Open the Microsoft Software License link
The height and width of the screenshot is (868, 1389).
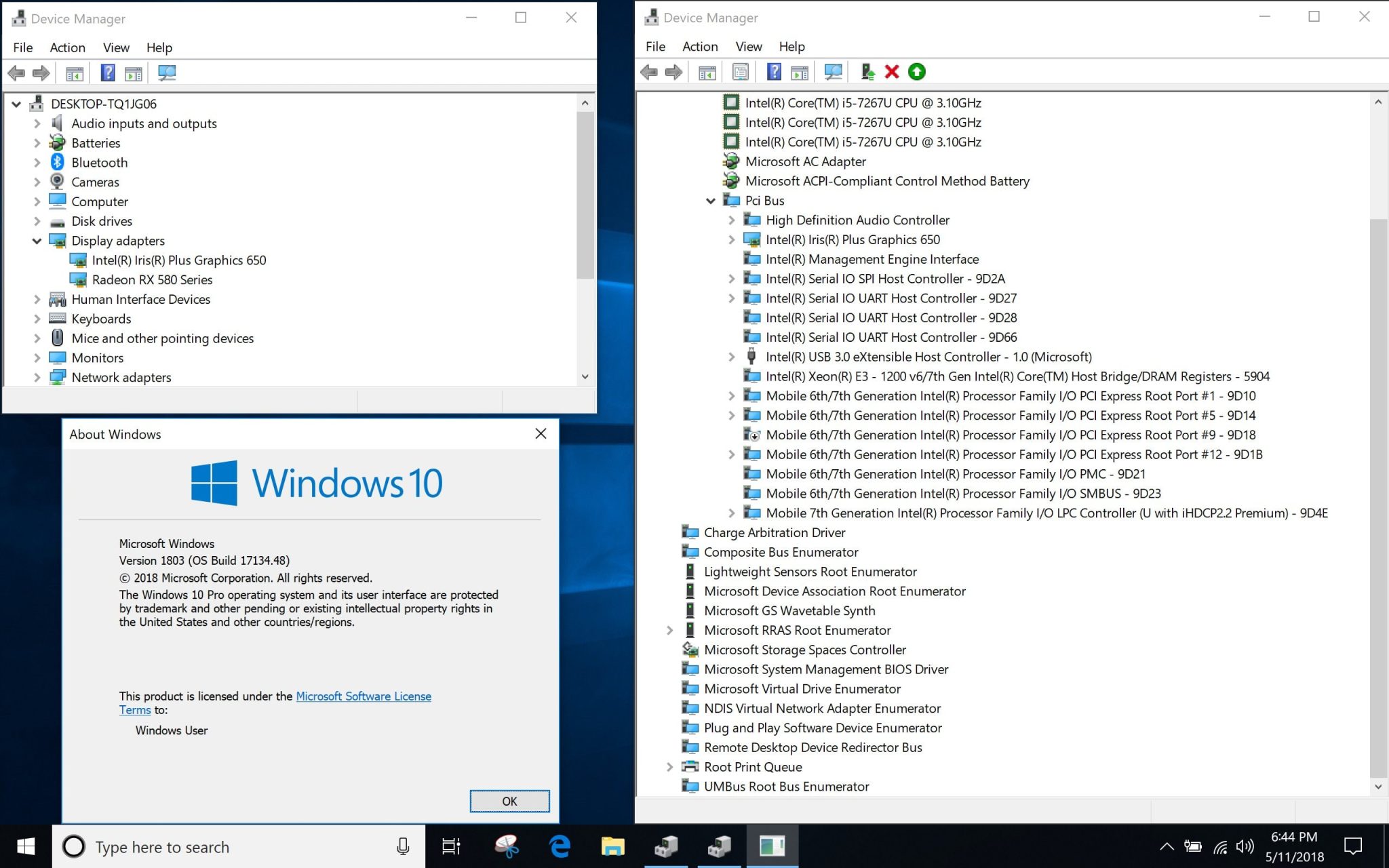pyautogui.click(x=363, y=696)
